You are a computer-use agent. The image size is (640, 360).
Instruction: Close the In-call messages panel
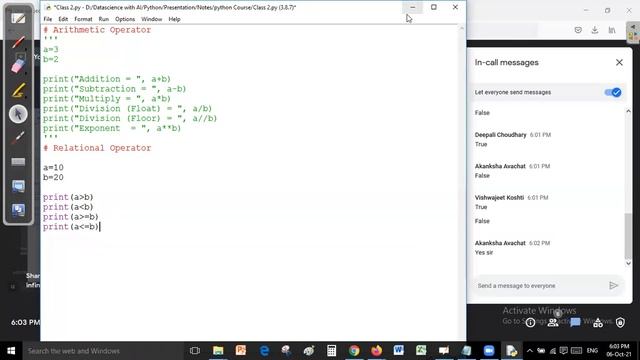(x=619, y=62)
